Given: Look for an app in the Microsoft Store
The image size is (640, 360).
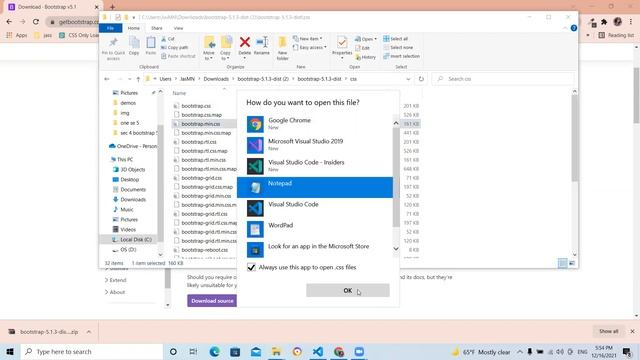Looking at the screenshot, I should [x=315, y=250].
